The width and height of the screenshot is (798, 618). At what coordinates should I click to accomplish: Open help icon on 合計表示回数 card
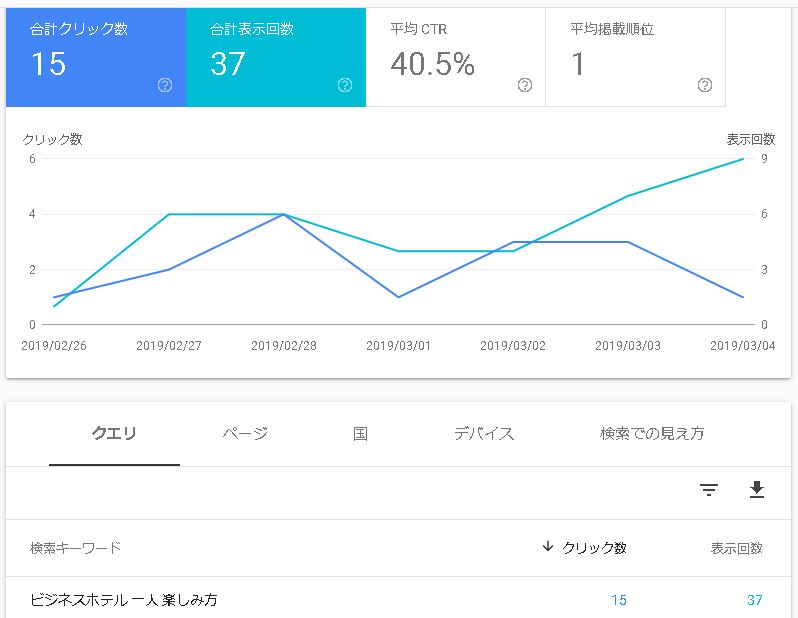point(345,85)
